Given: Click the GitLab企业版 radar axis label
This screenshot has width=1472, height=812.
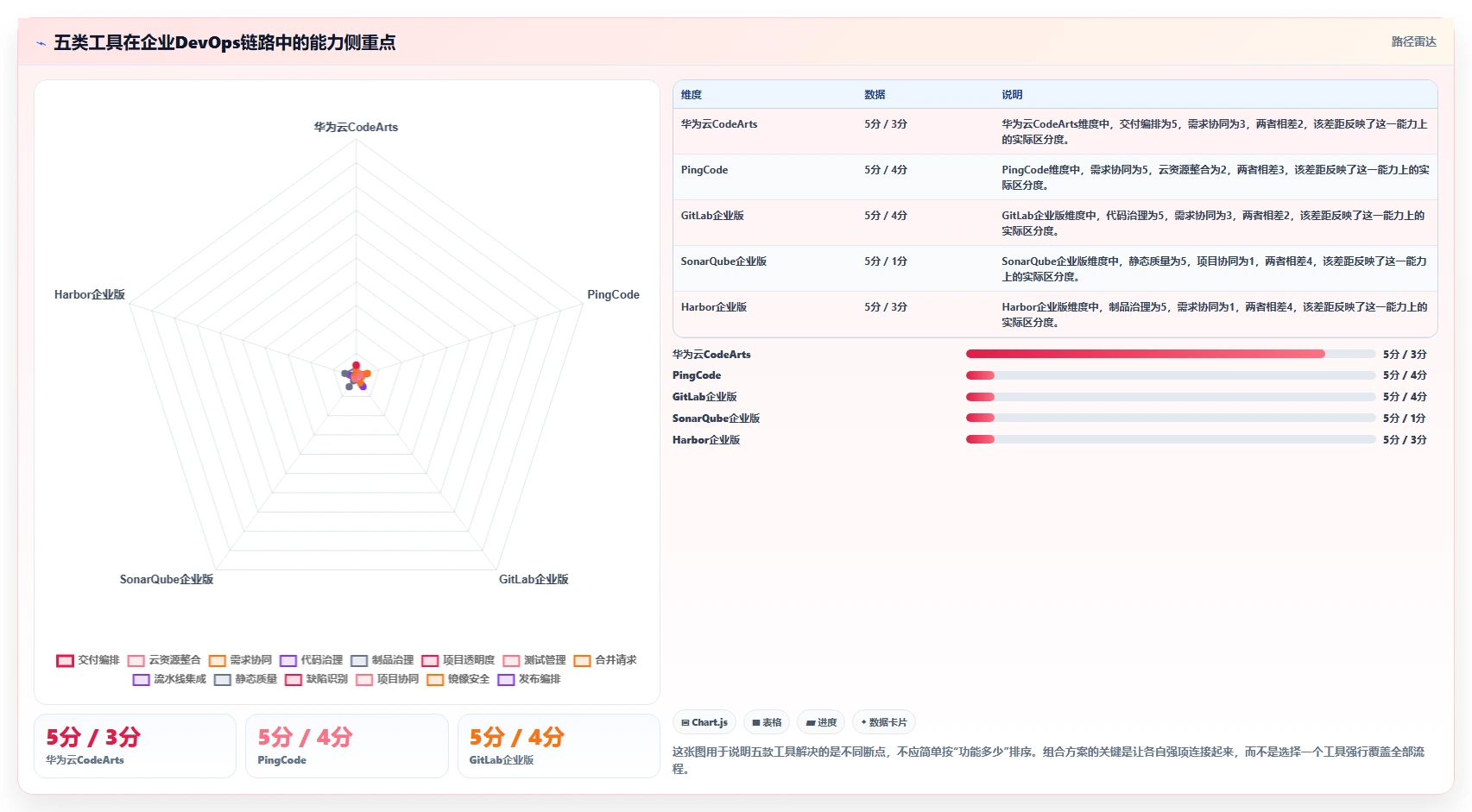Looking at the screenshot, I should [x=534, y=579].
